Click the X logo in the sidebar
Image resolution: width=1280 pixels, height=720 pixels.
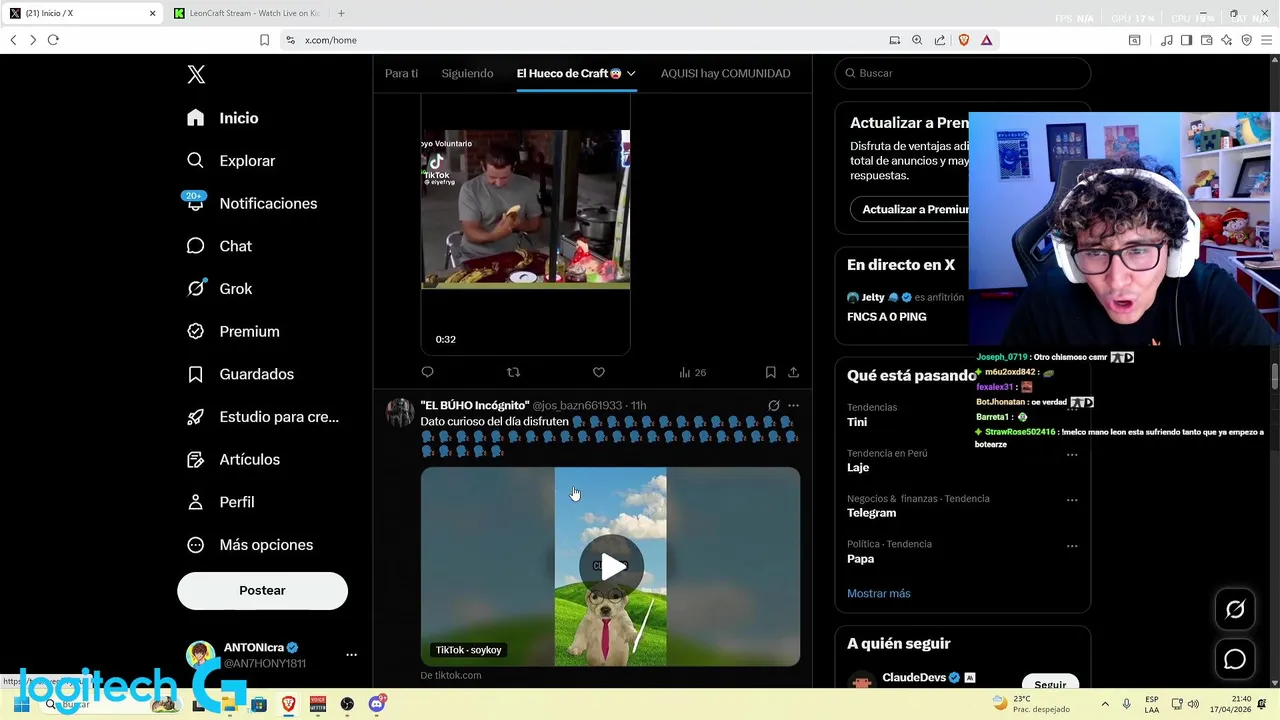pos(196,74)
